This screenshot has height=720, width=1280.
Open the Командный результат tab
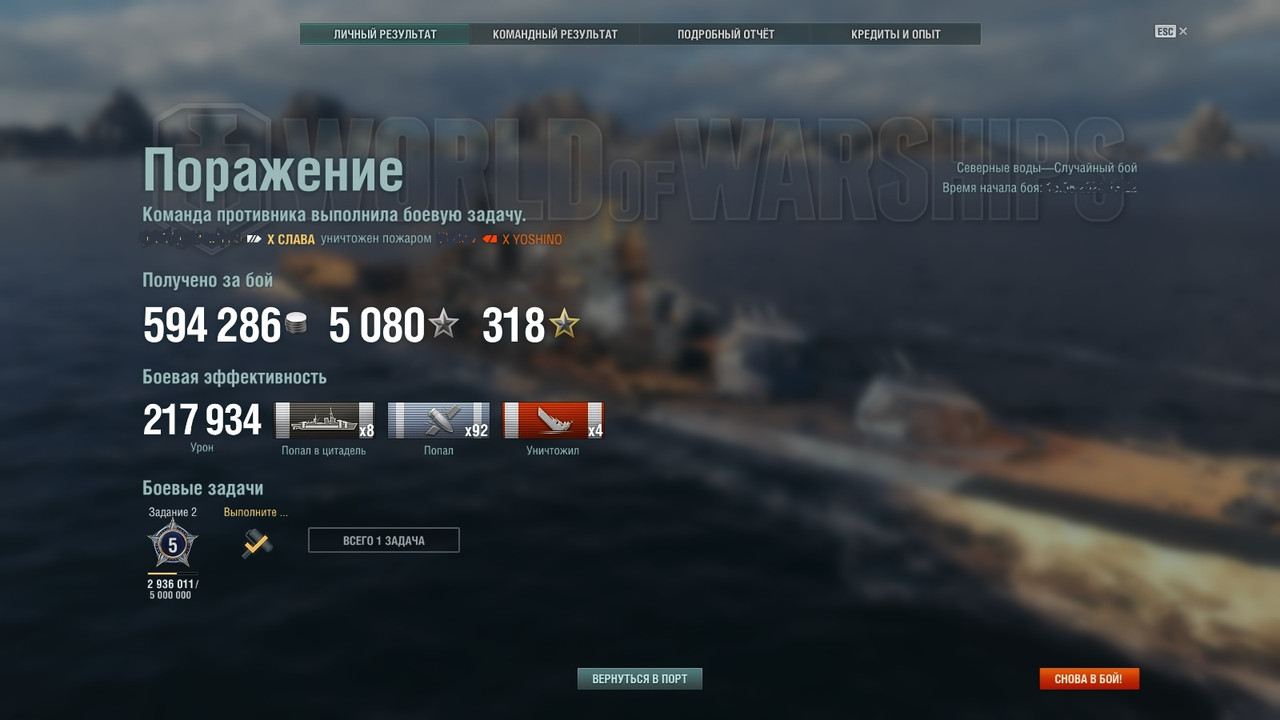coord(555,34)
